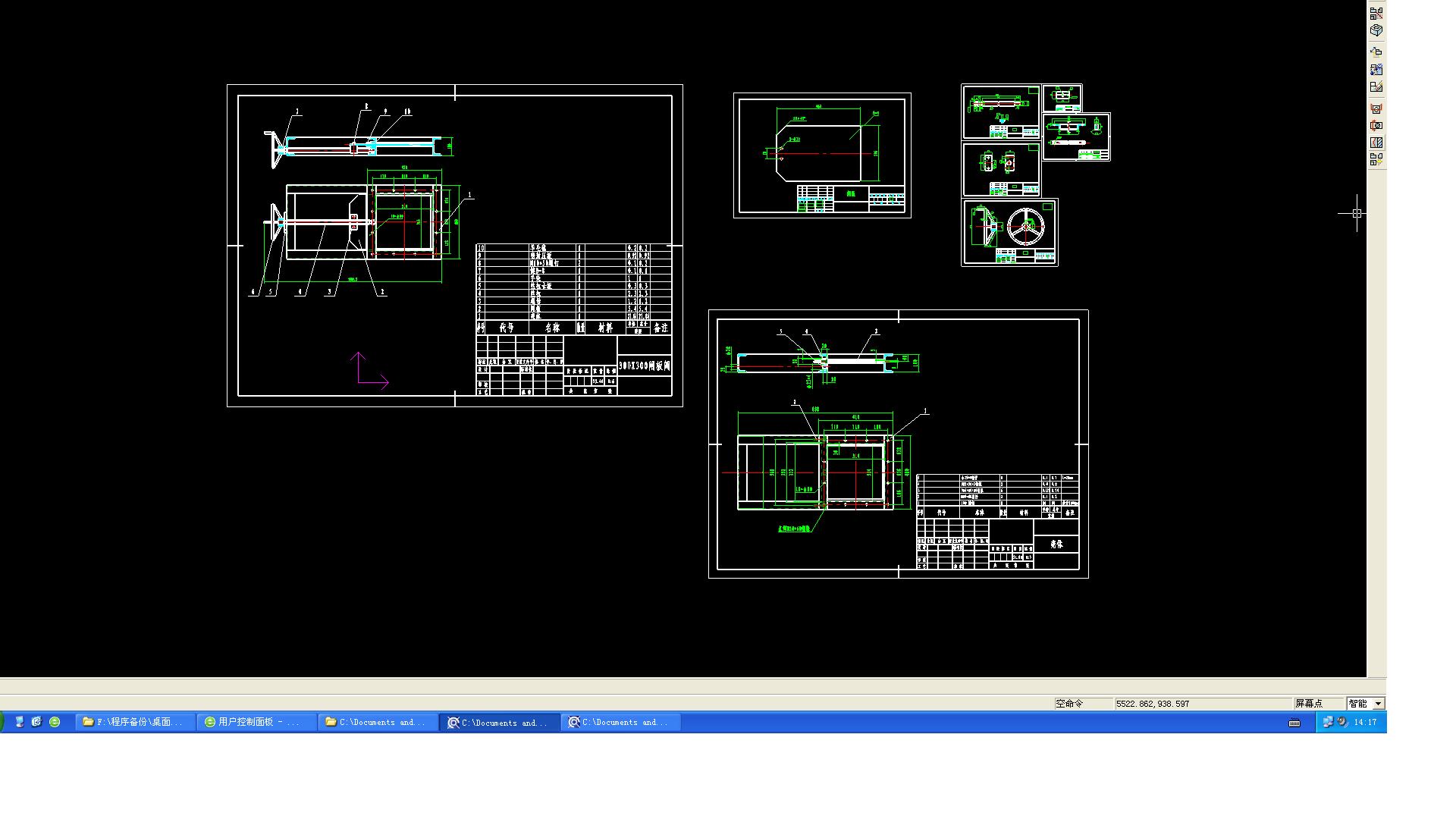Switch to F:\程序备份\桌面 taskbar window
Screen dimensions: 1456x819
coord(134,722)
